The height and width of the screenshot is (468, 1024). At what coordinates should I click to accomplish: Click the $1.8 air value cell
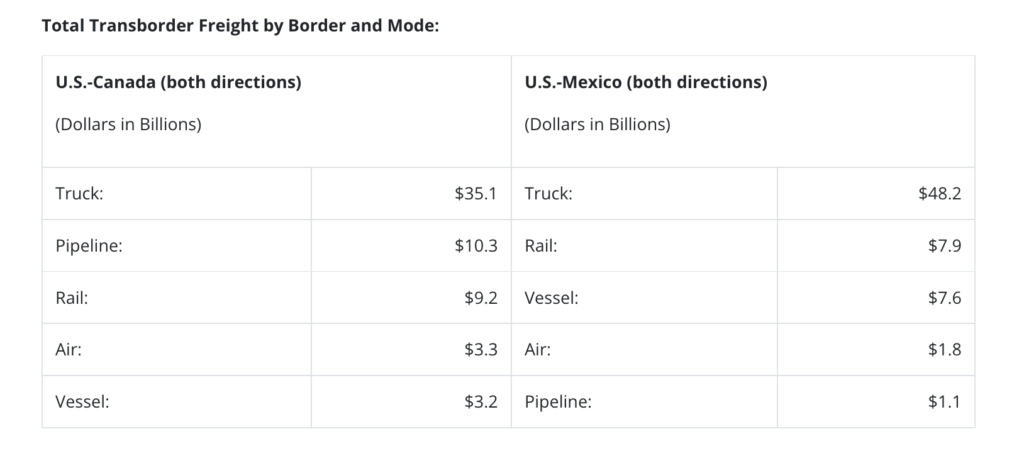tap(944, 349)
